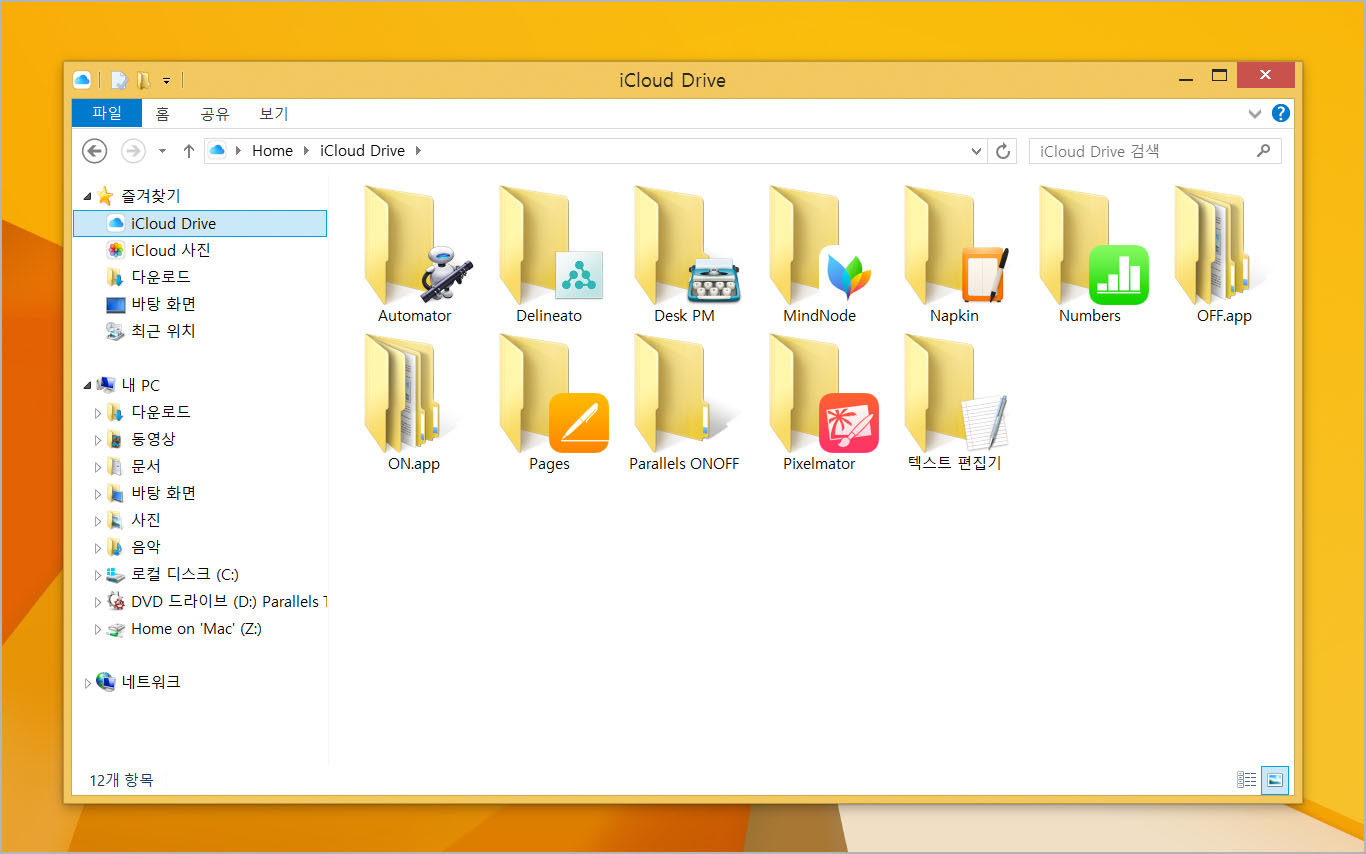The width and height of the screenshot is (1366, 854).
Task: Click the properties icon in title bar
Action: point(119,80)
